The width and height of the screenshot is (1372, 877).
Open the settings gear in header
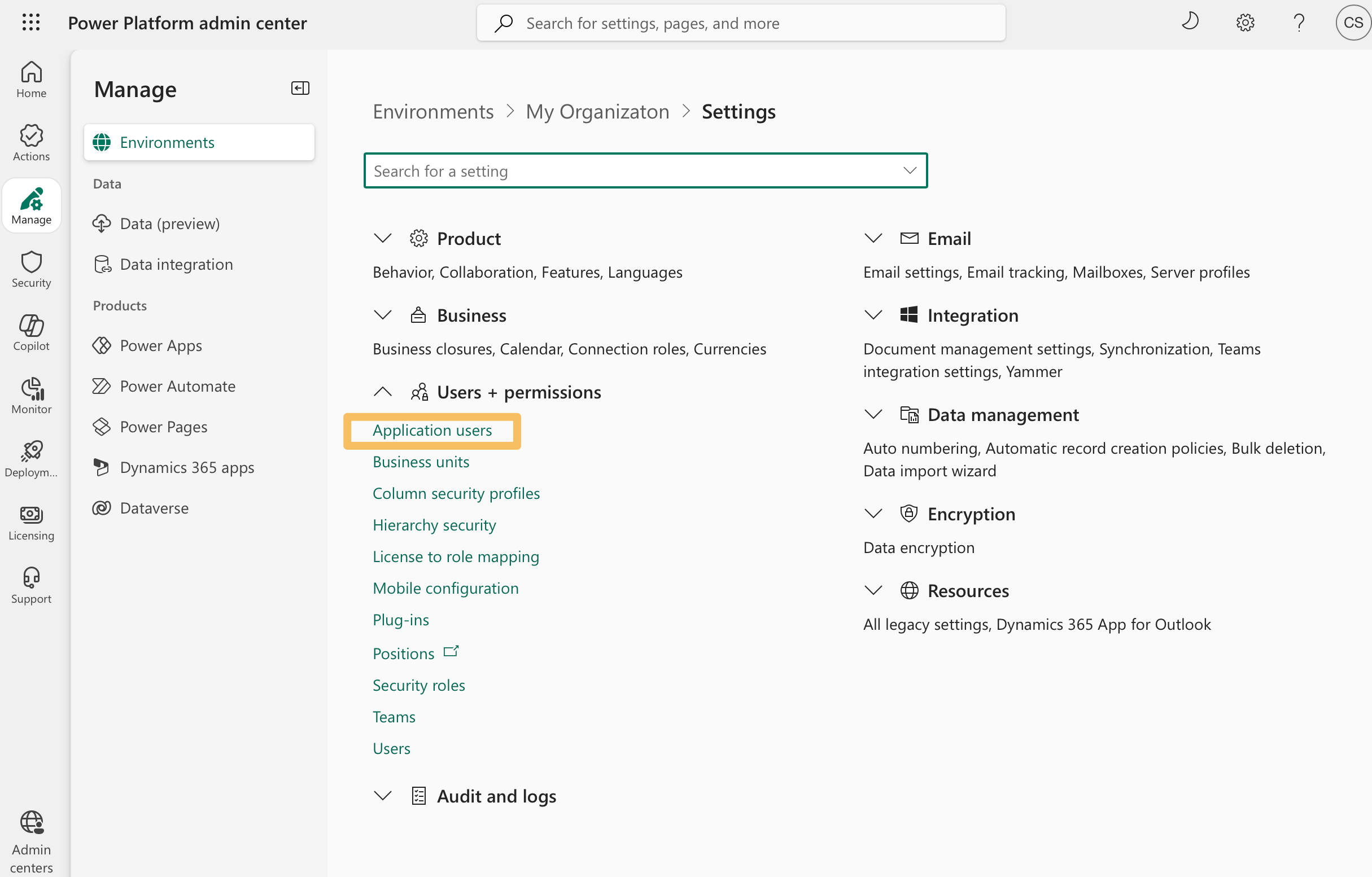1245,23
